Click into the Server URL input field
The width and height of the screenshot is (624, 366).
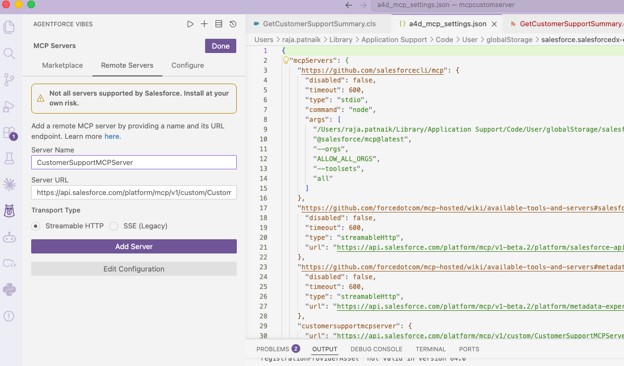(x=134, y=193)
